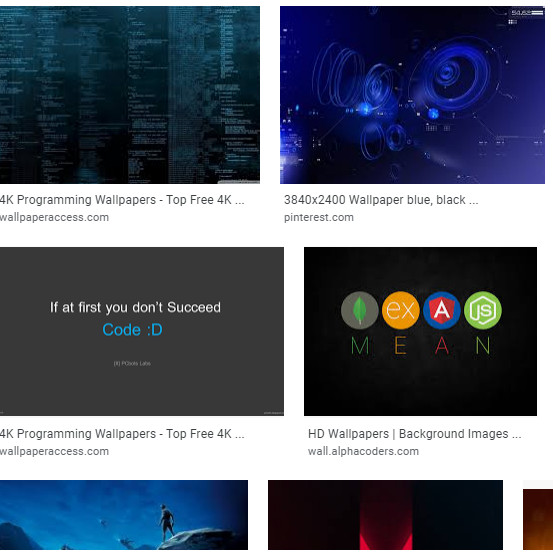Open the man standing on rock wallpaper
The width and height of the screenshot is (553, 553).
point(124,515)
